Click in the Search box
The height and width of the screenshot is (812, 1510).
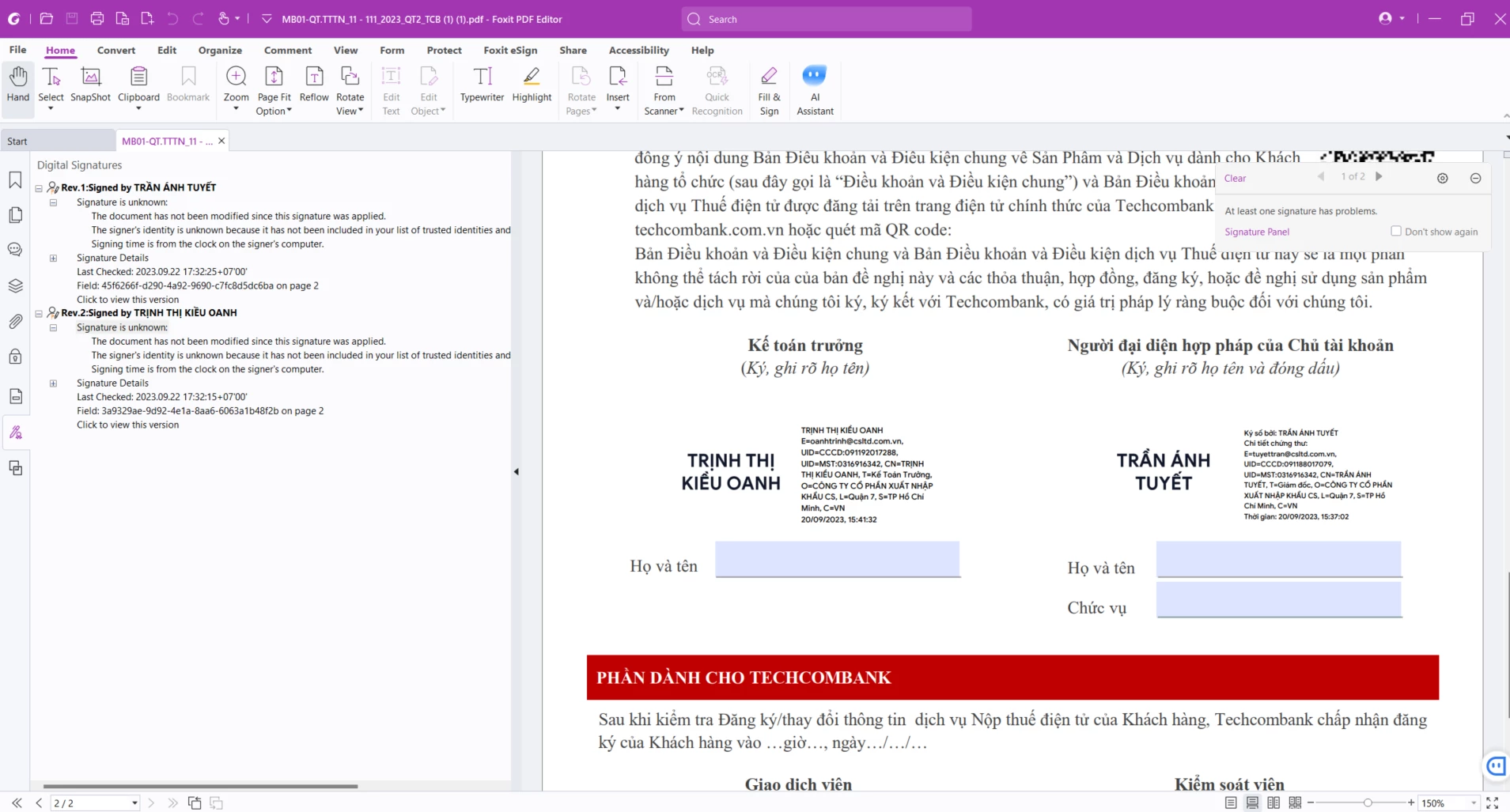pos(827,19)
